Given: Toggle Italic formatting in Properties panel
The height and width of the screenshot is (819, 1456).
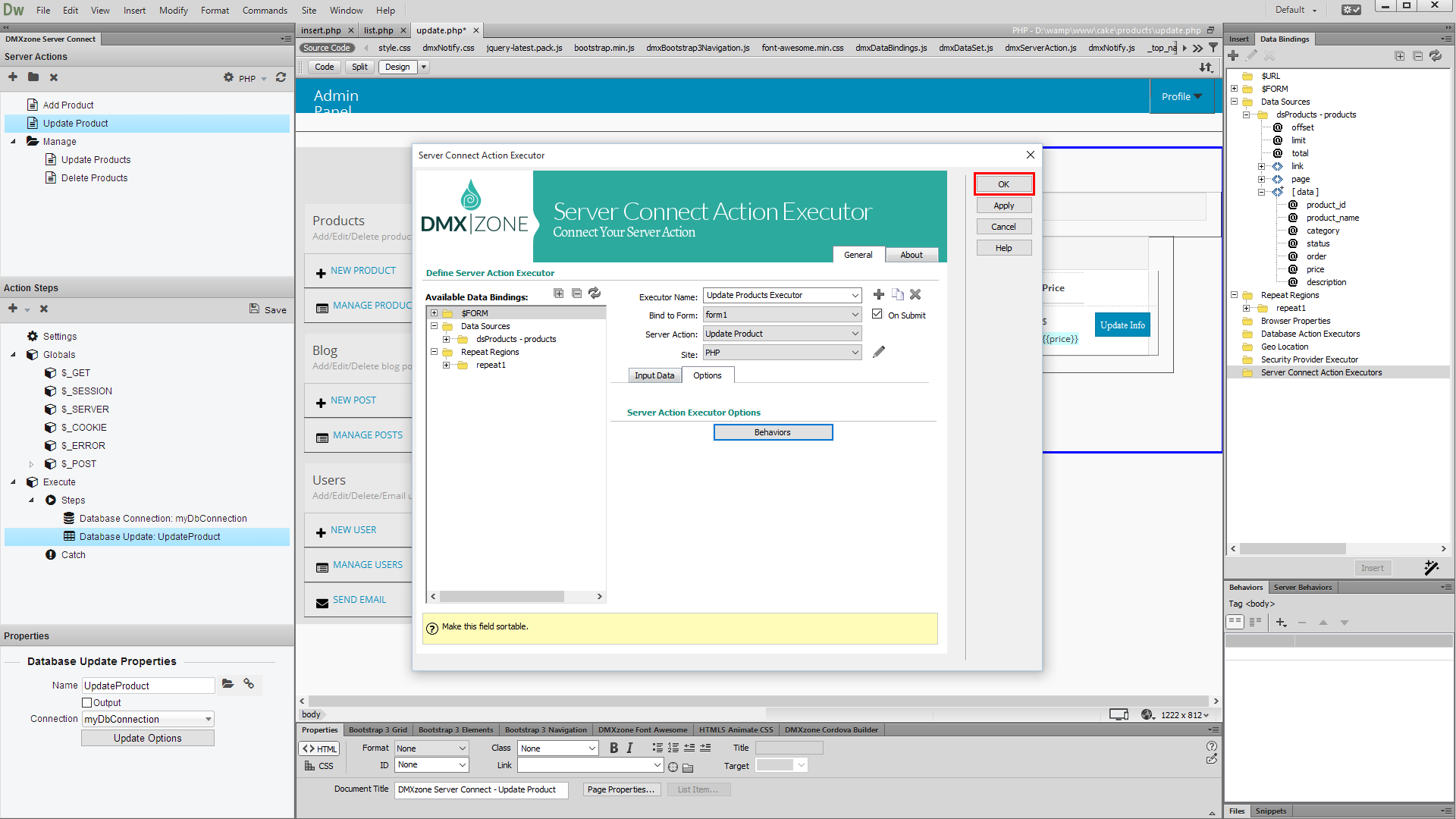Looking at the screenshot, I should [629, 748].
